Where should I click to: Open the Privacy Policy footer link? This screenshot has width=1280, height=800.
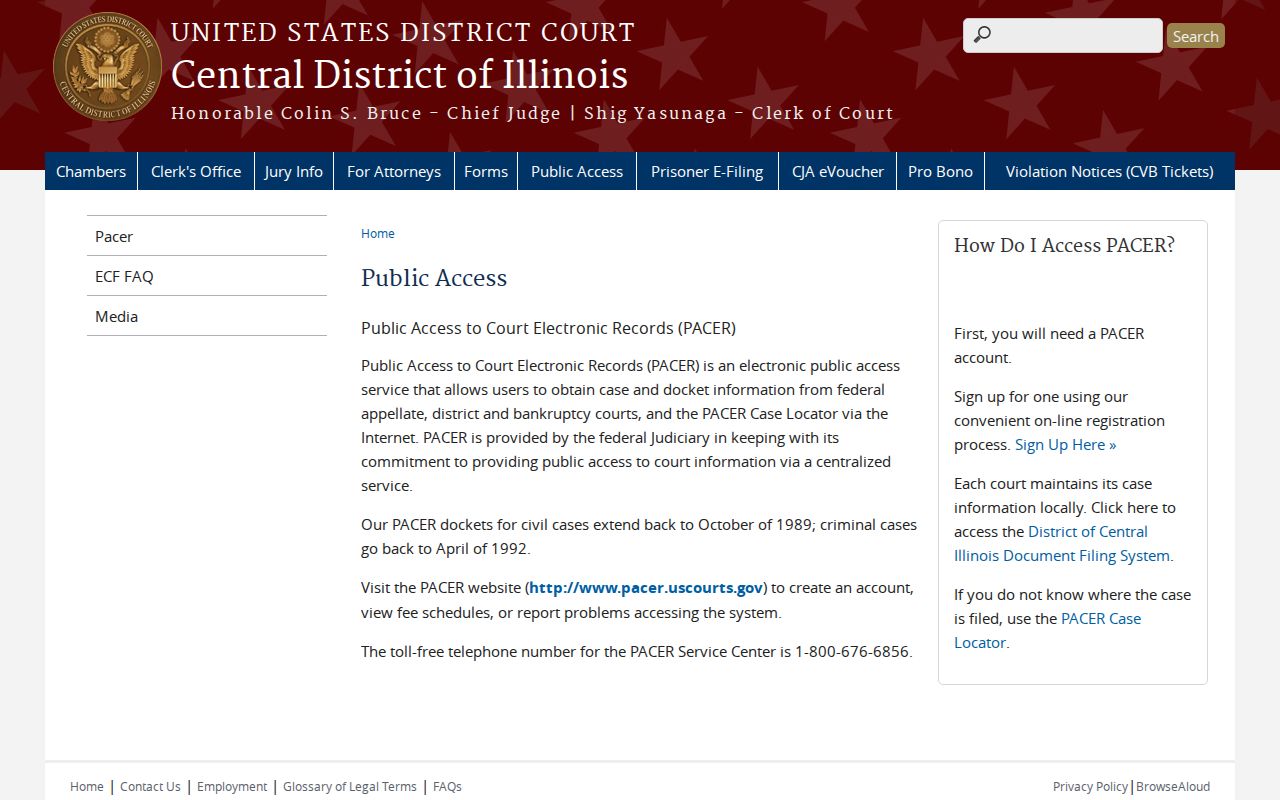click(1090, 787)
